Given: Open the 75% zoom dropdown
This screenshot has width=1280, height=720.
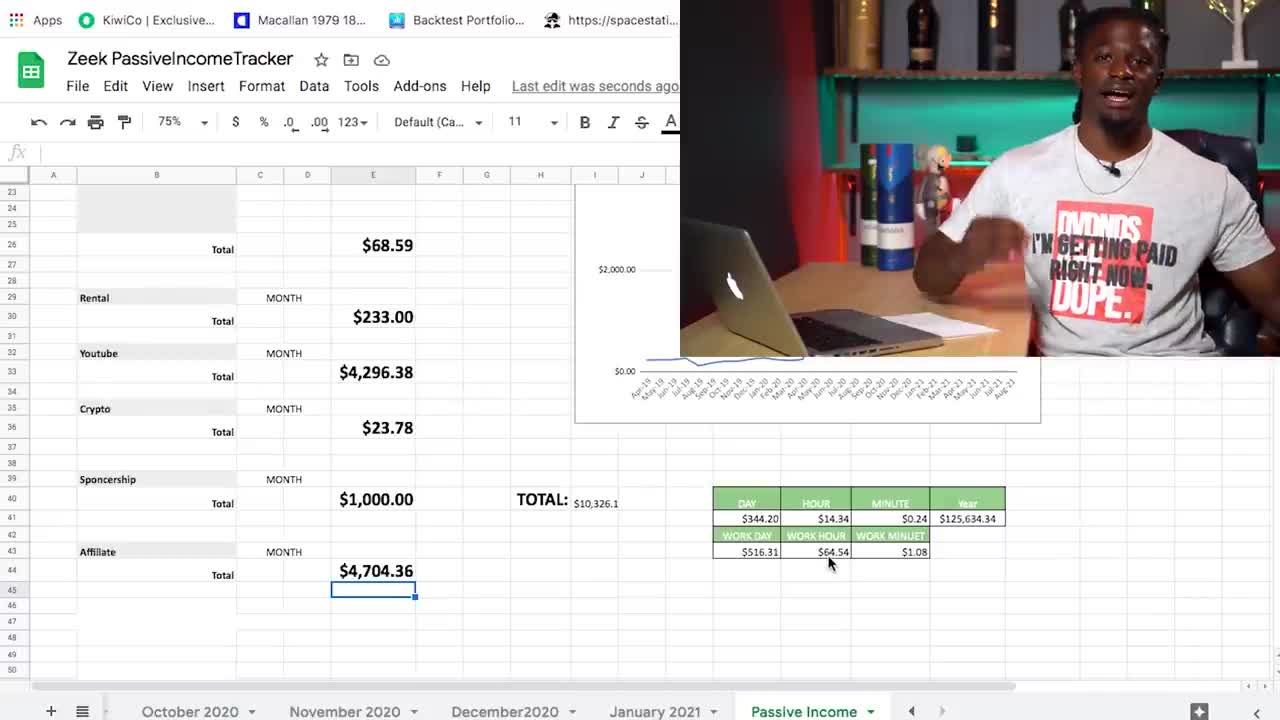Looking at the screenshot, I should point(183,122).
